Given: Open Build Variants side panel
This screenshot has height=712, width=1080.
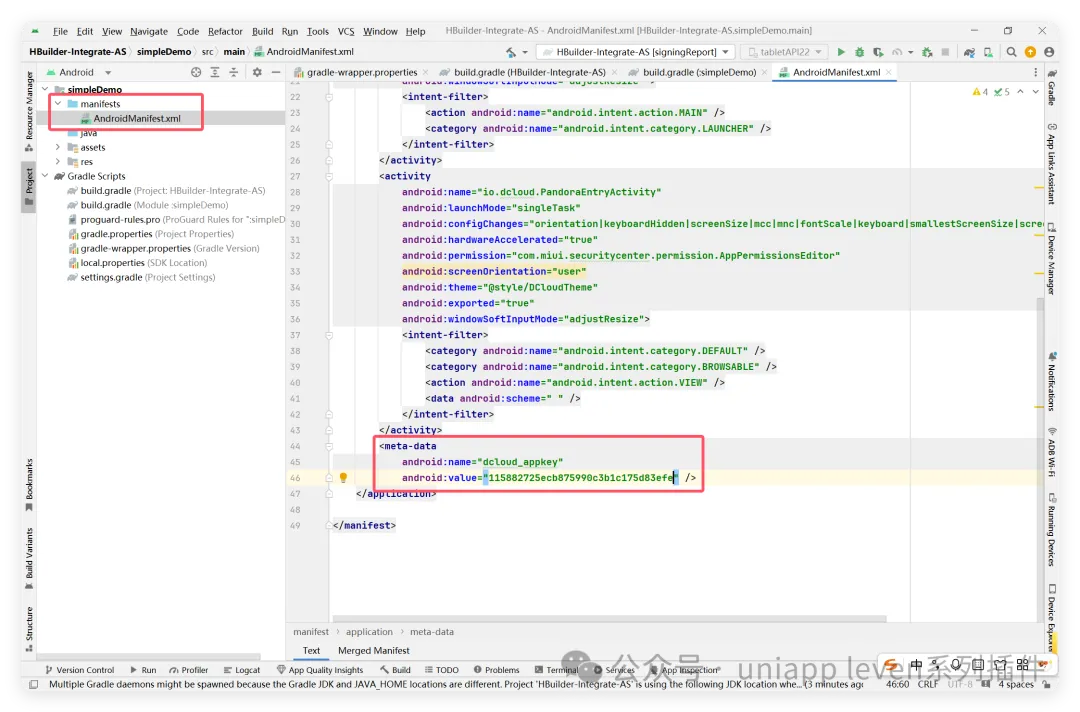Looking at the screenshot, I should [29, 558].
